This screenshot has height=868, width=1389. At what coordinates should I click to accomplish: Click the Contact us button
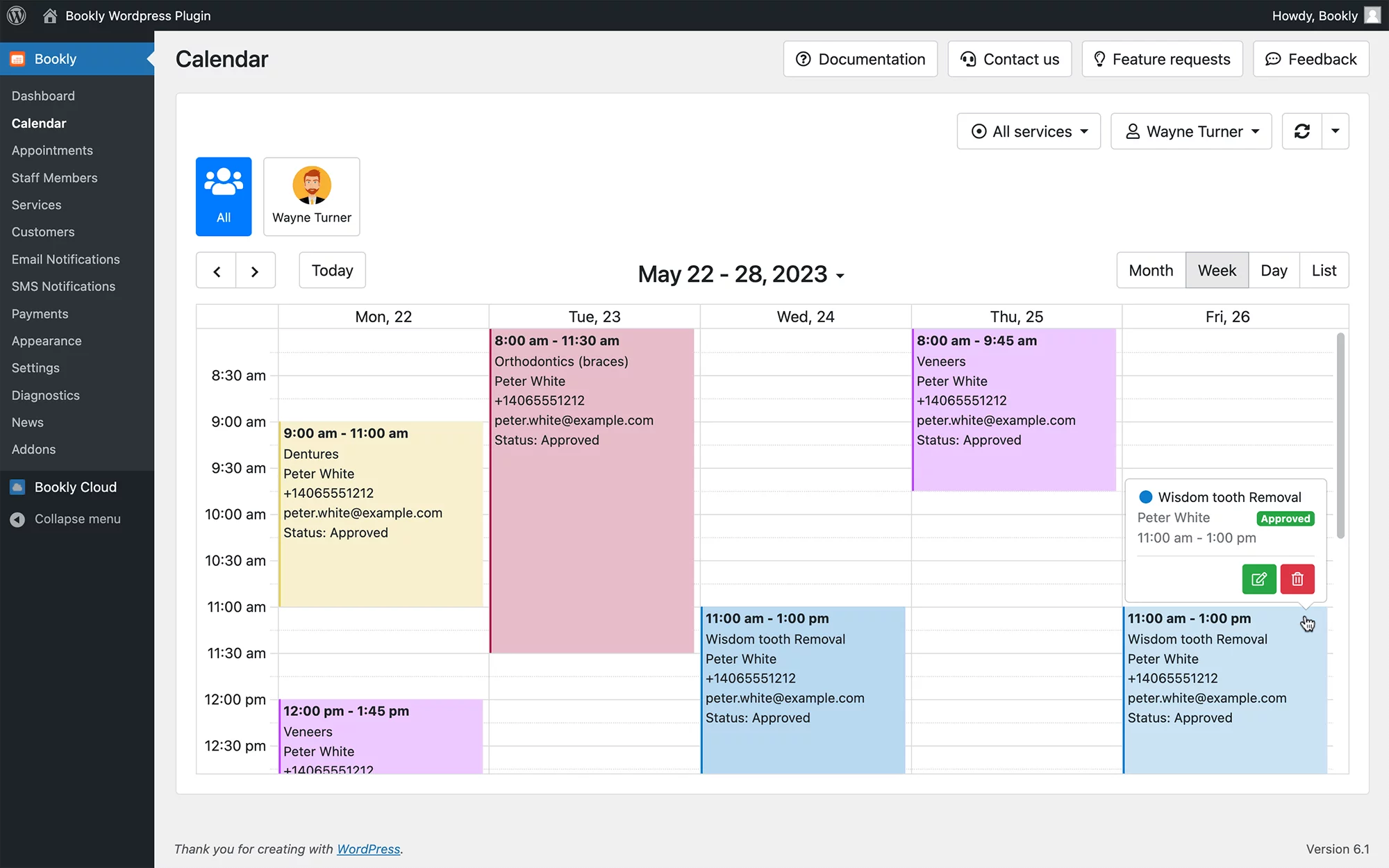pos(1010,59)
